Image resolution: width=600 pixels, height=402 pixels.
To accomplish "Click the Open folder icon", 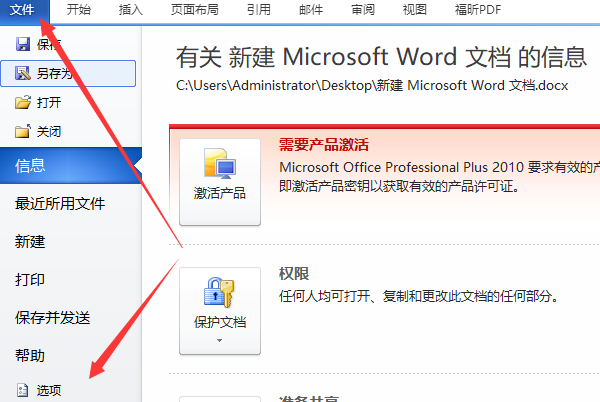I will coord(23,102).
